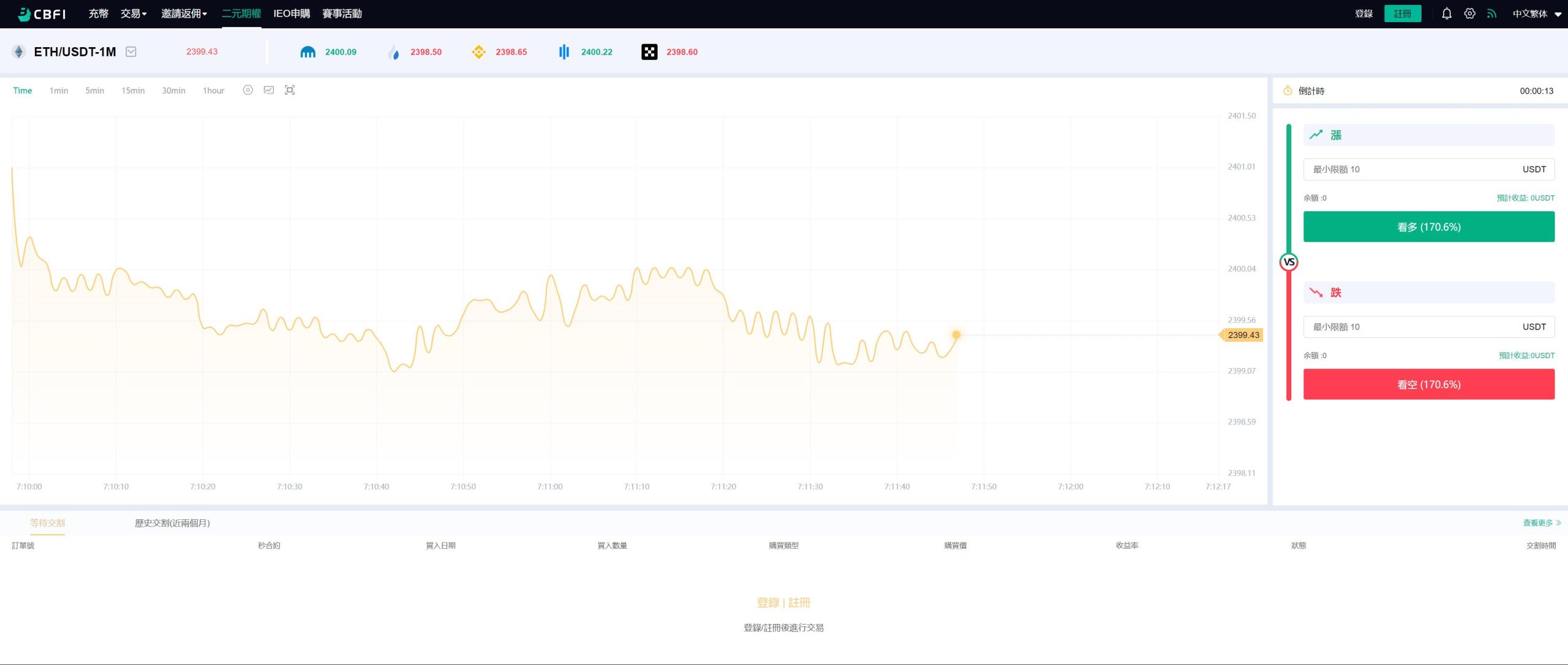Click the CBFI logo
The width and height of the screenshot is (1568, 665).
point(42,13)
